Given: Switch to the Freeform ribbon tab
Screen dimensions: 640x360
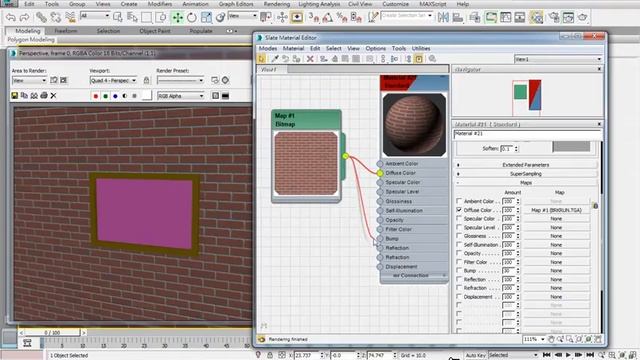Looking at the screenshot, I should point(66,31).
